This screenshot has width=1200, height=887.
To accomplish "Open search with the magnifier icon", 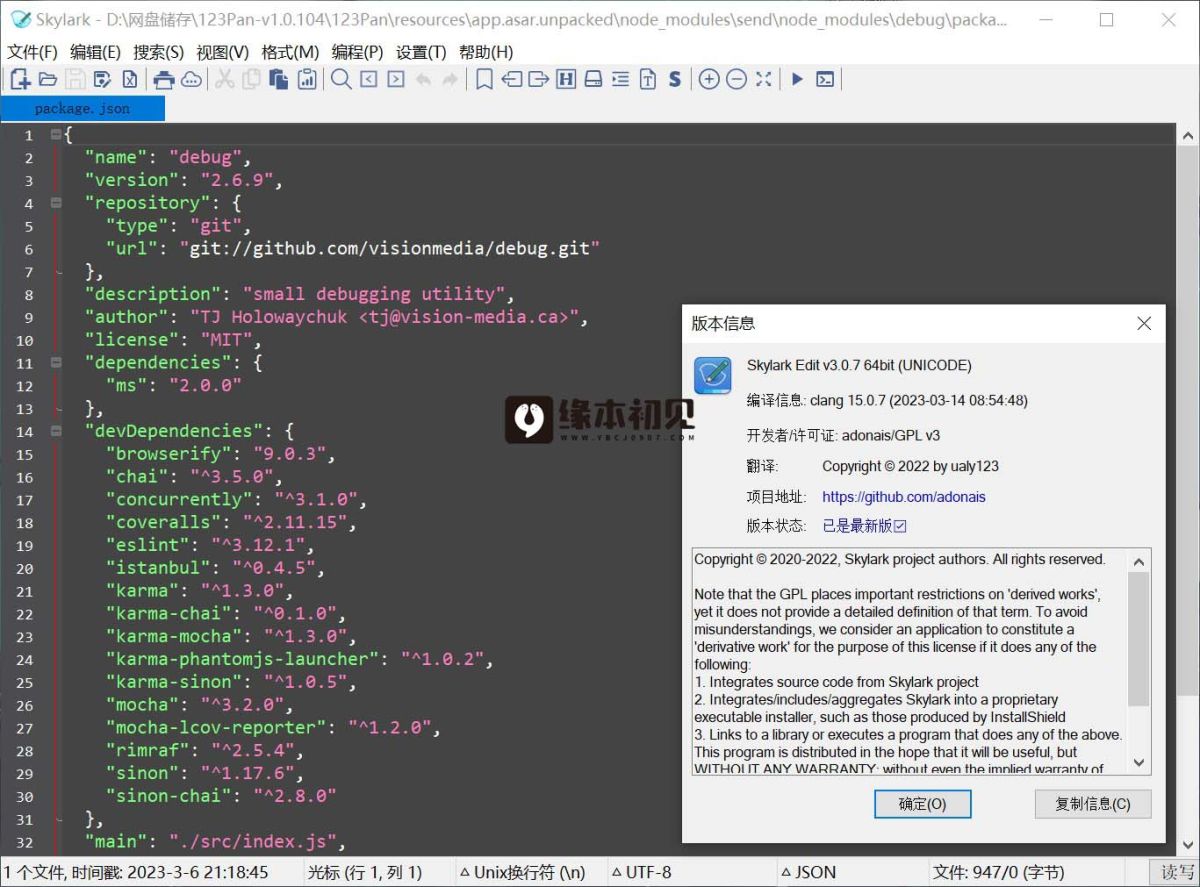I will [341, 80].
